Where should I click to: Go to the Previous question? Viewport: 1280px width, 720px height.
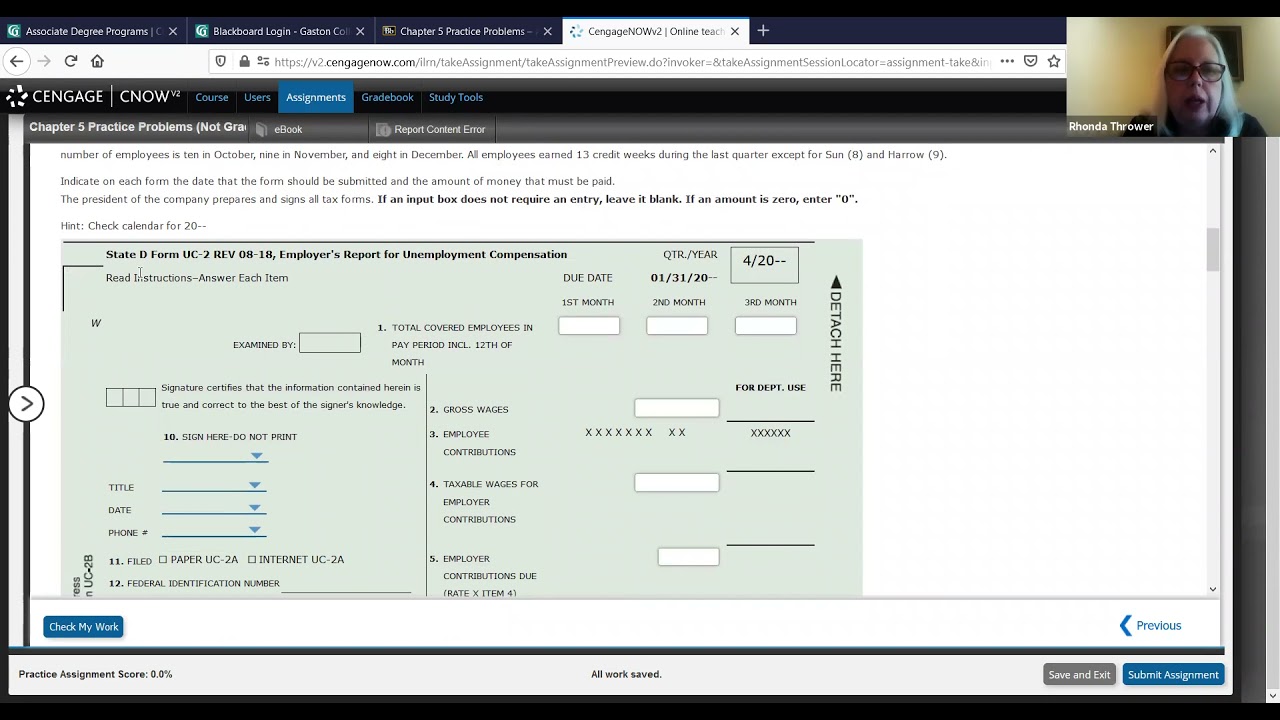click(x=1151, y=626)
